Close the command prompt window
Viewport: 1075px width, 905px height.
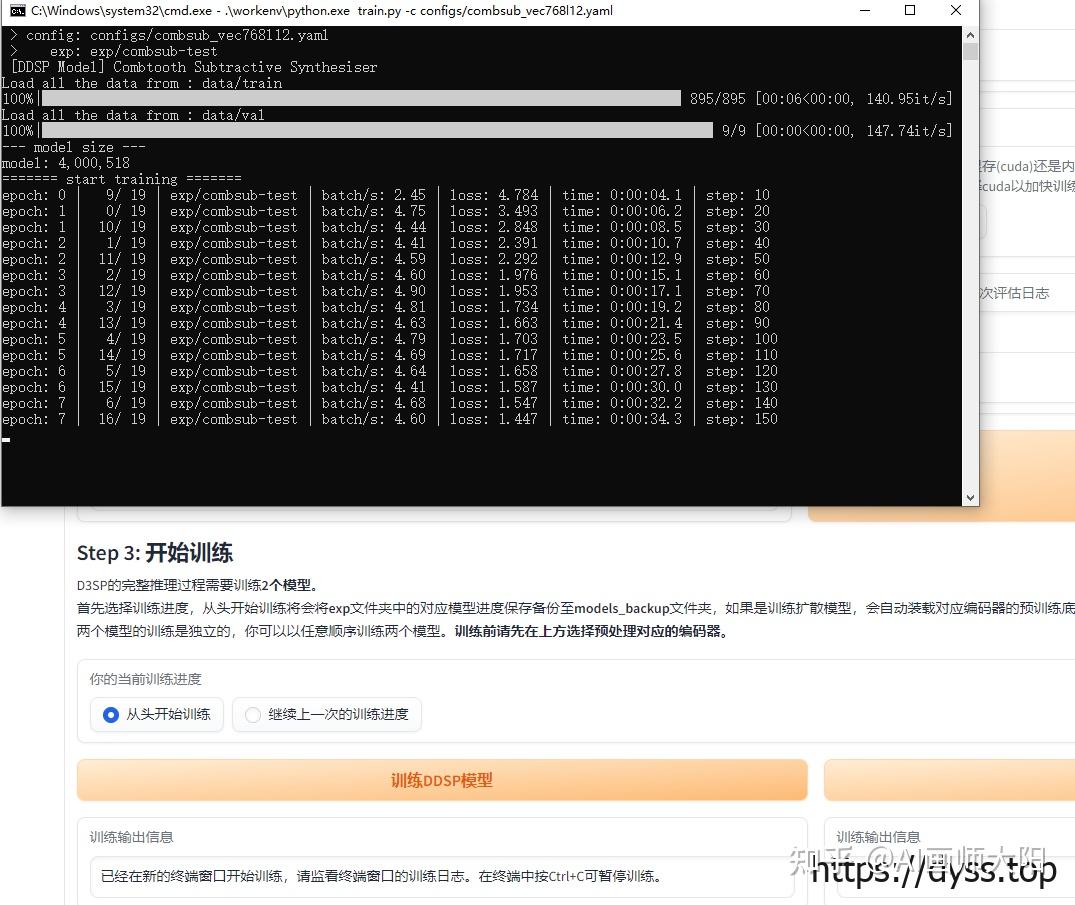point(955,10)
